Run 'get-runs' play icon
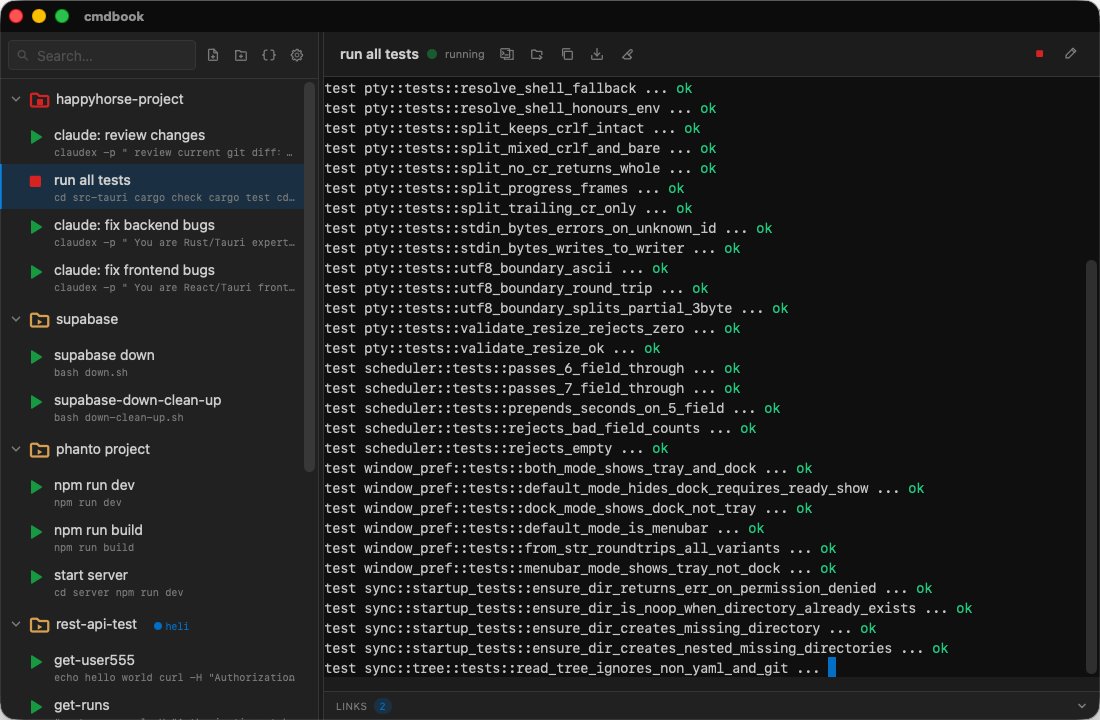1100x720 pixels. 36,706
